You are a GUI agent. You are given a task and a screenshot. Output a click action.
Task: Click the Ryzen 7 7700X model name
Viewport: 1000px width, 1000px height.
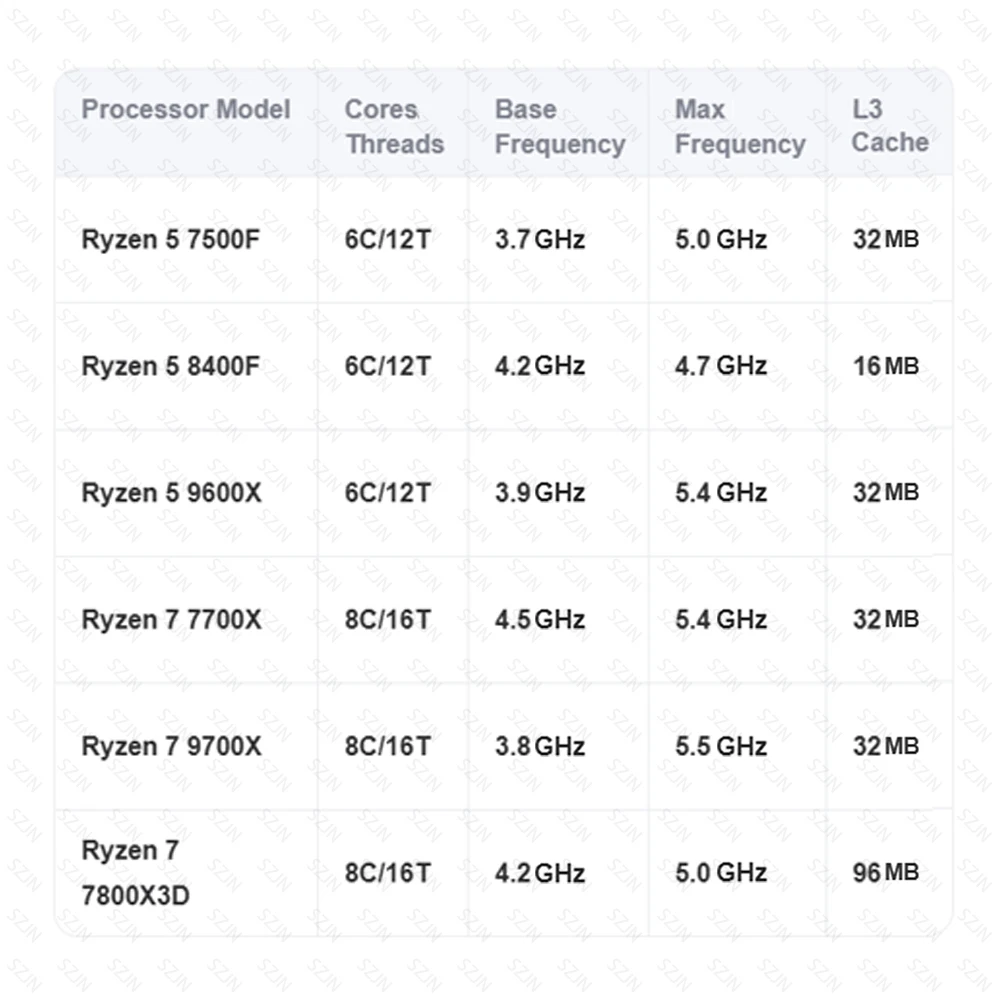171,620
